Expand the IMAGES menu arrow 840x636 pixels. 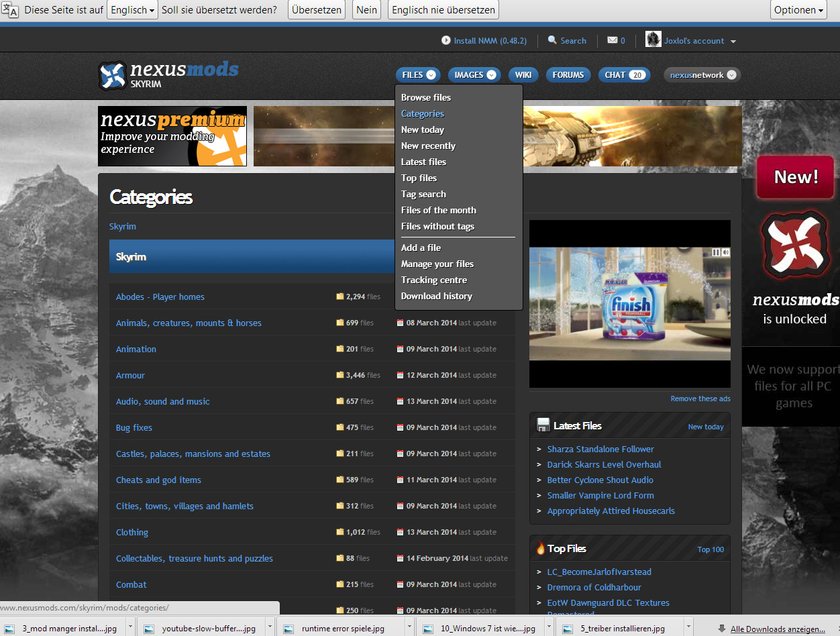(491, 75)
